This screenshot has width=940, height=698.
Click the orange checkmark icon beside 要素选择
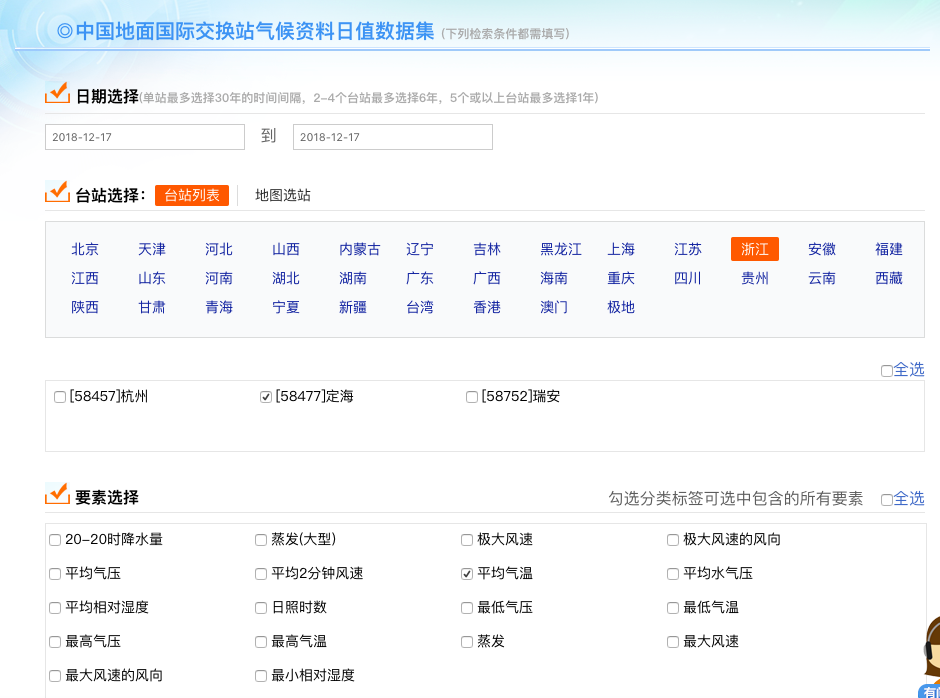tap(57, 492)
